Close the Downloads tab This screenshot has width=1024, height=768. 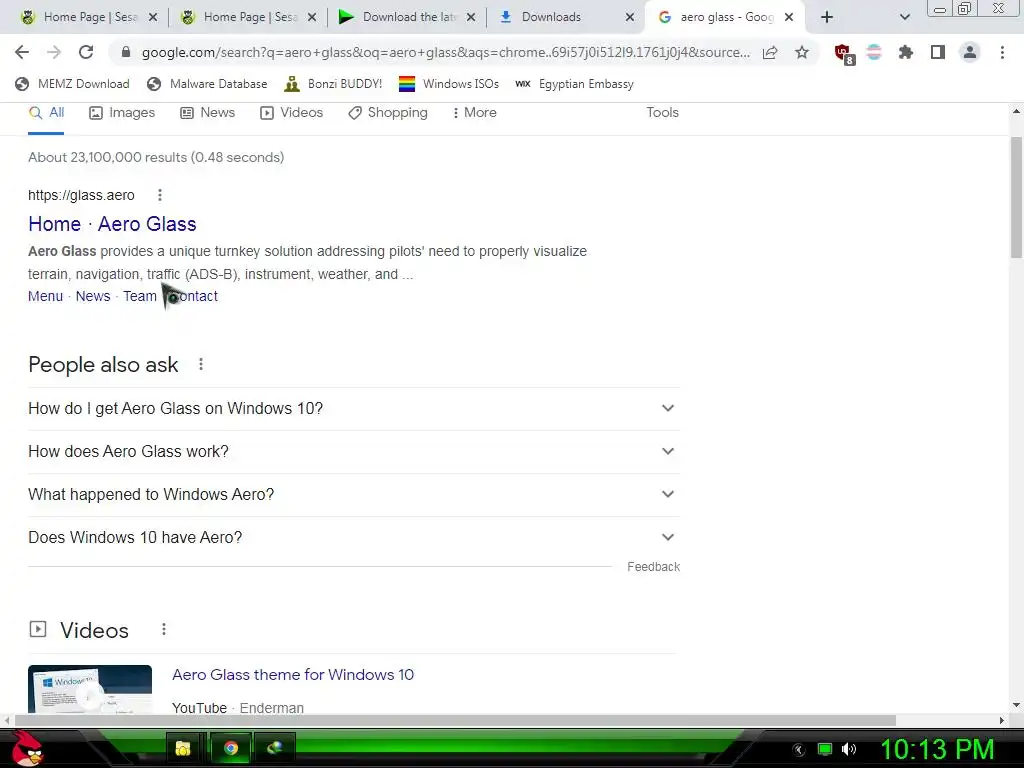[630, 17]
